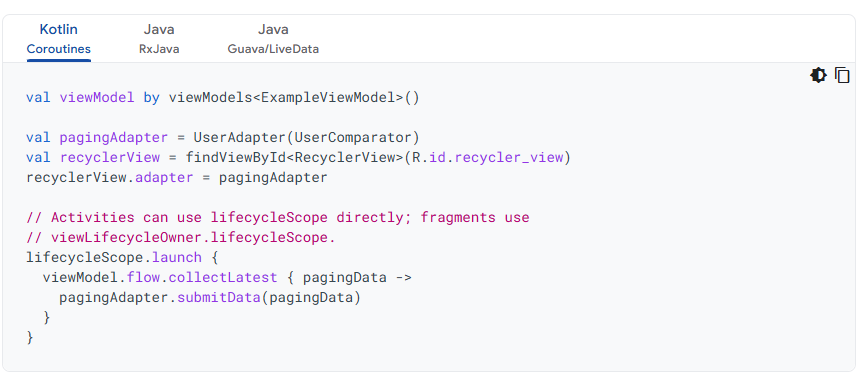Click the pagingAdapter.submitData(pagingData) line
The width and height of the screenshot is (867, 386).
click(x=210, y=298)
